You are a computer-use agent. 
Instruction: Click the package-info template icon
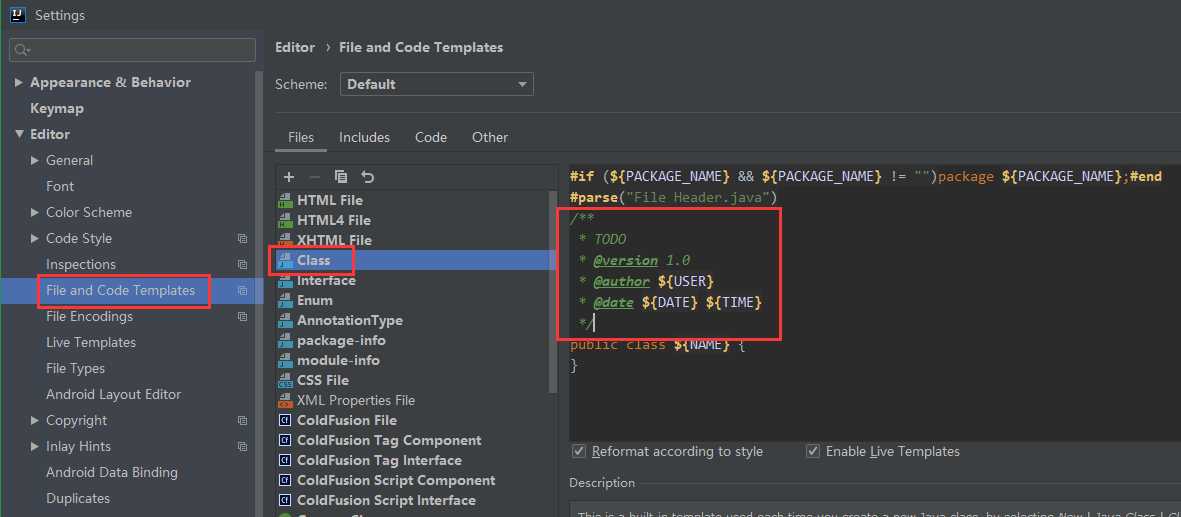(285, 340)
